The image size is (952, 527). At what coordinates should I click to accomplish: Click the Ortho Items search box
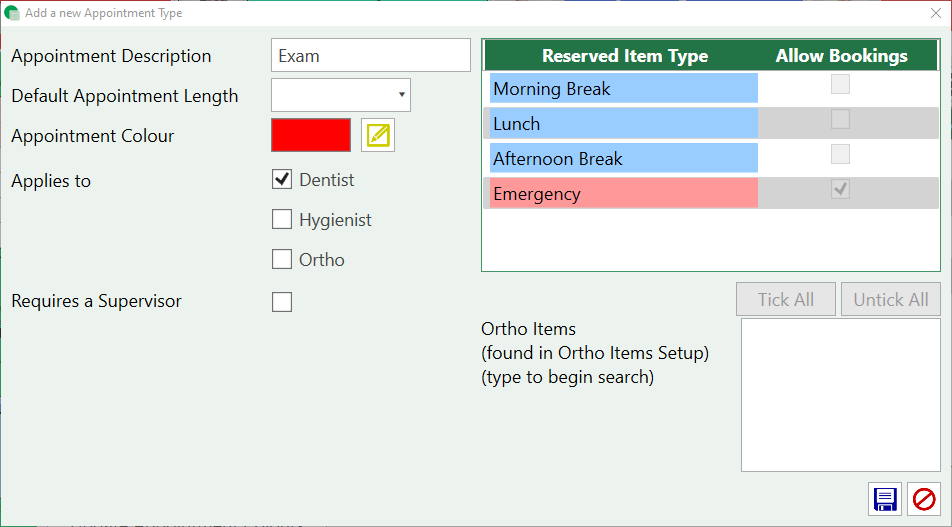click(x=840, y=395)
